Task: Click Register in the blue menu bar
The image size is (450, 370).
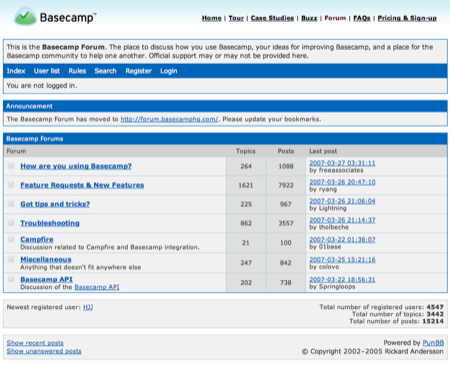Action: pyautogui.click(x=139, y=71)
